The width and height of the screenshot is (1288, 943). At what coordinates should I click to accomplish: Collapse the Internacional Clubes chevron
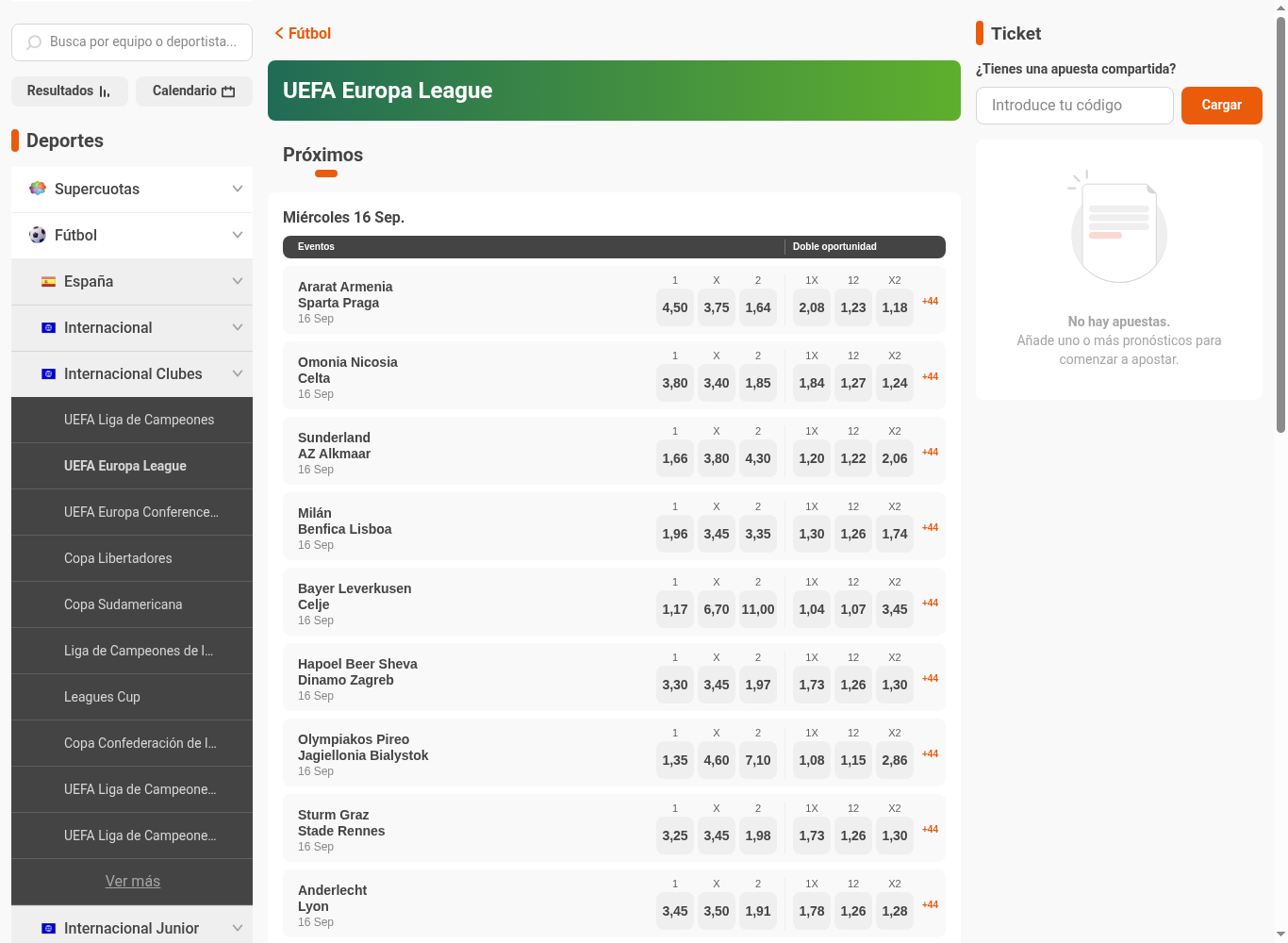pos(238,373)
